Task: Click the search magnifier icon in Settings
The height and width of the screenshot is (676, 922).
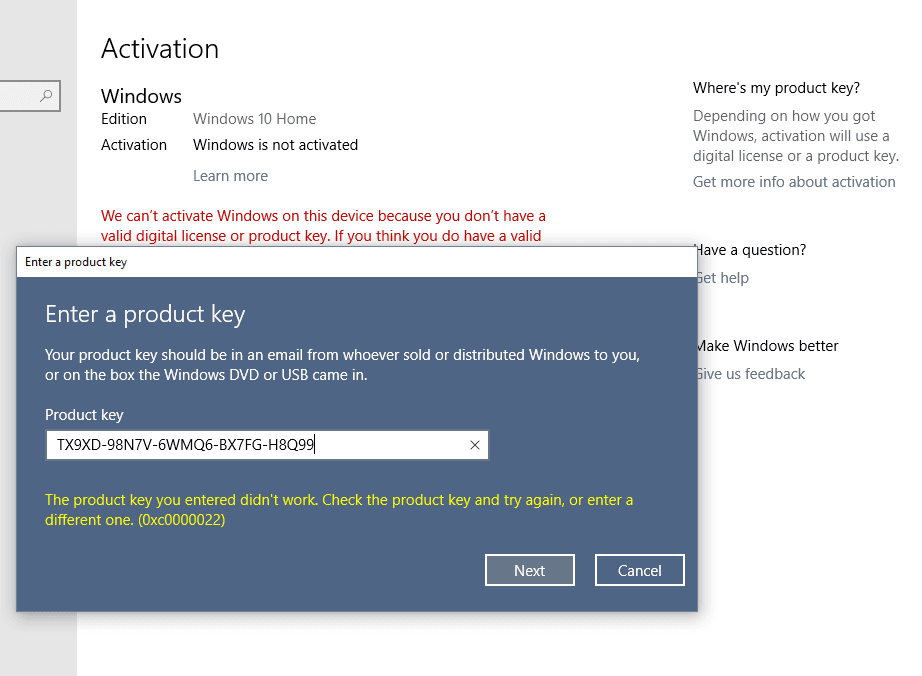Action: (x=46, y=95)
